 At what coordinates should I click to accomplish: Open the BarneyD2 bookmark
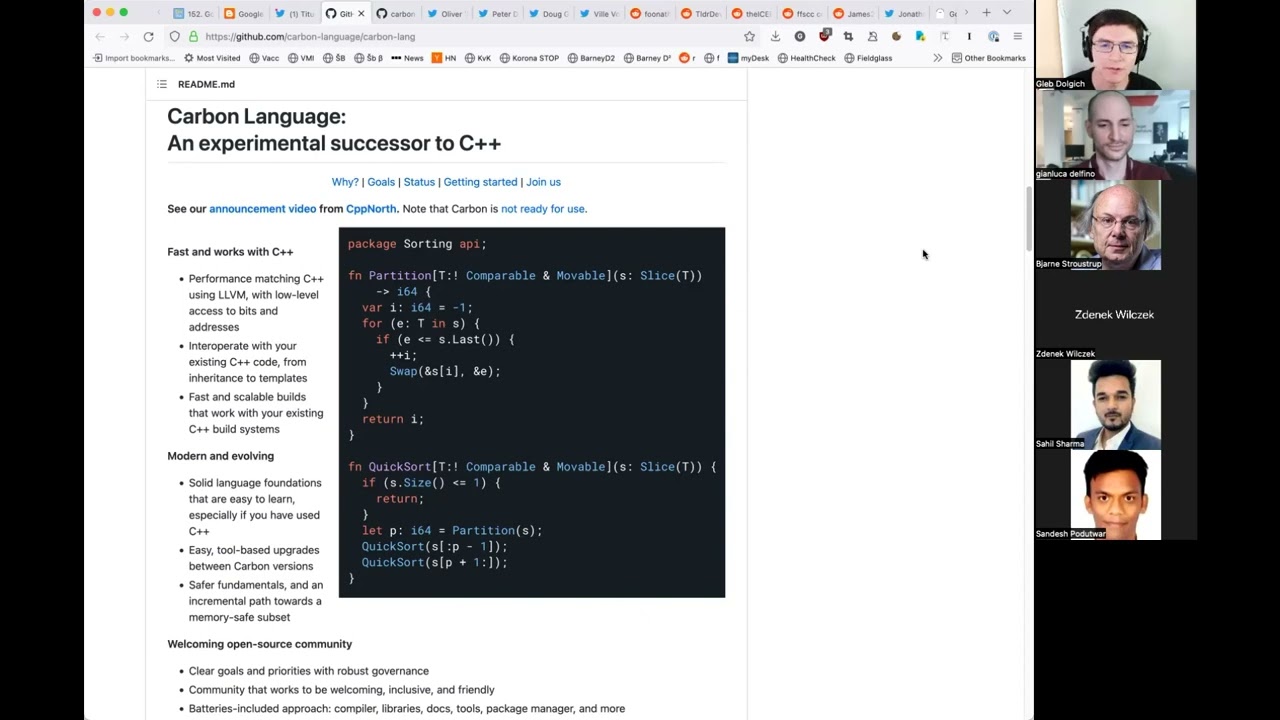click(x=591, y=58)
